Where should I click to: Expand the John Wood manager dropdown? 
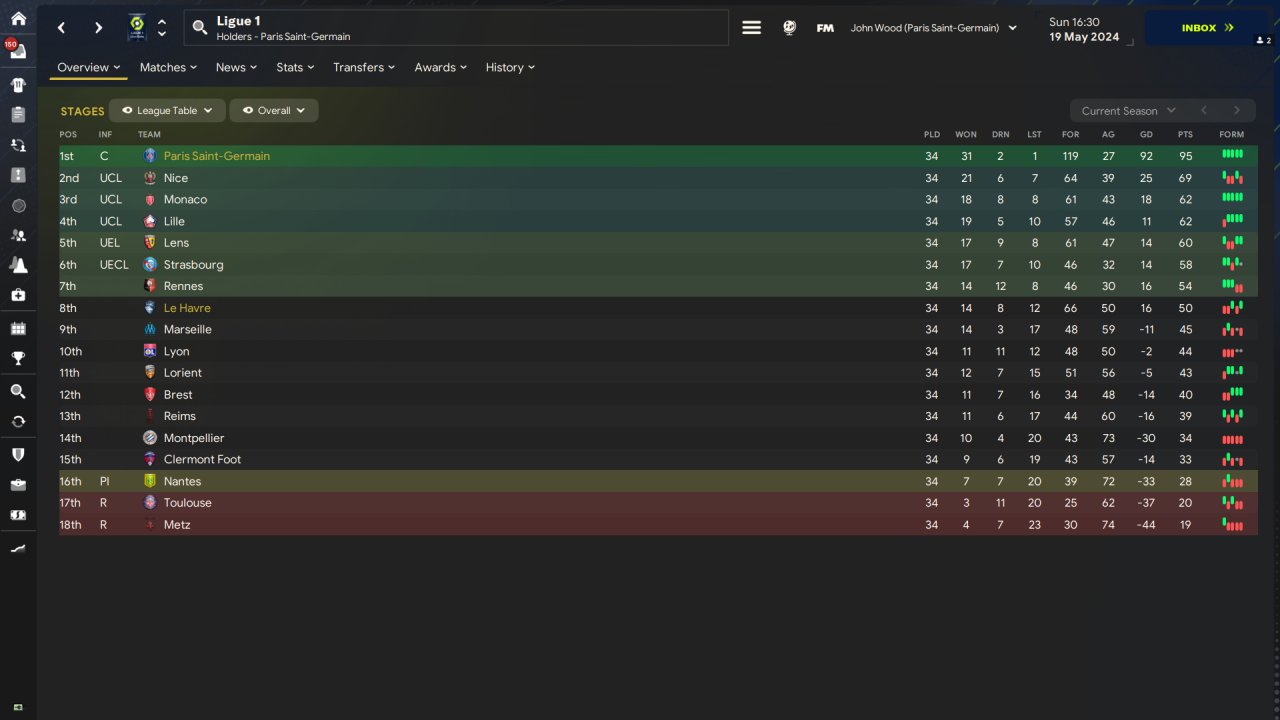point(933,28)
